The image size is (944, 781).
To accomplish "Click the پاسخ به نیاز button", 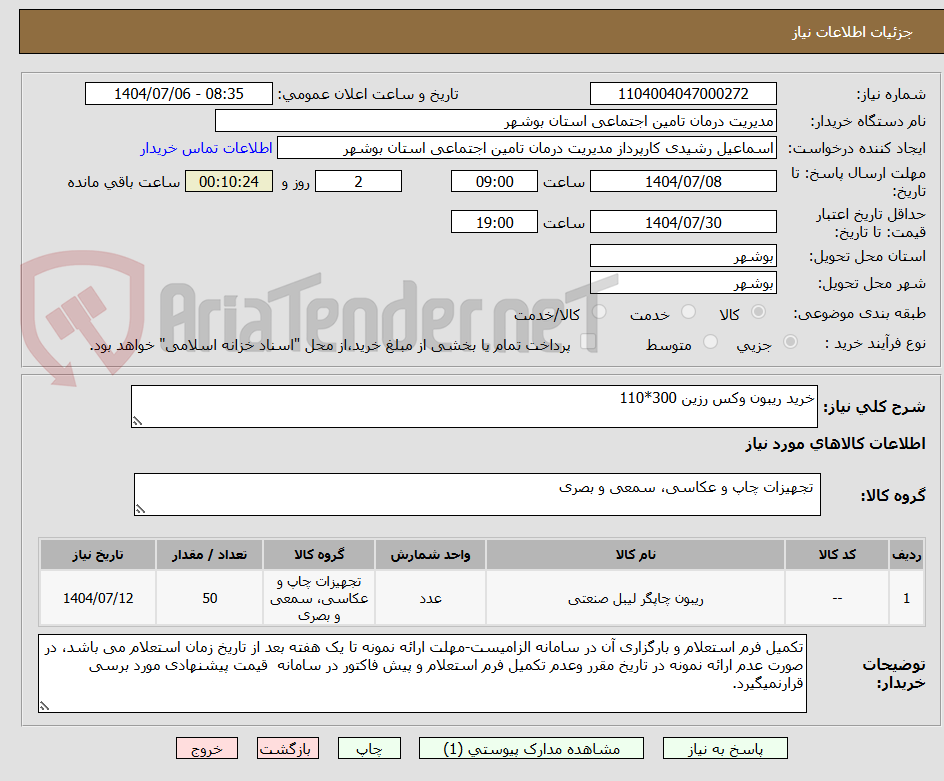I will [725, 748].
